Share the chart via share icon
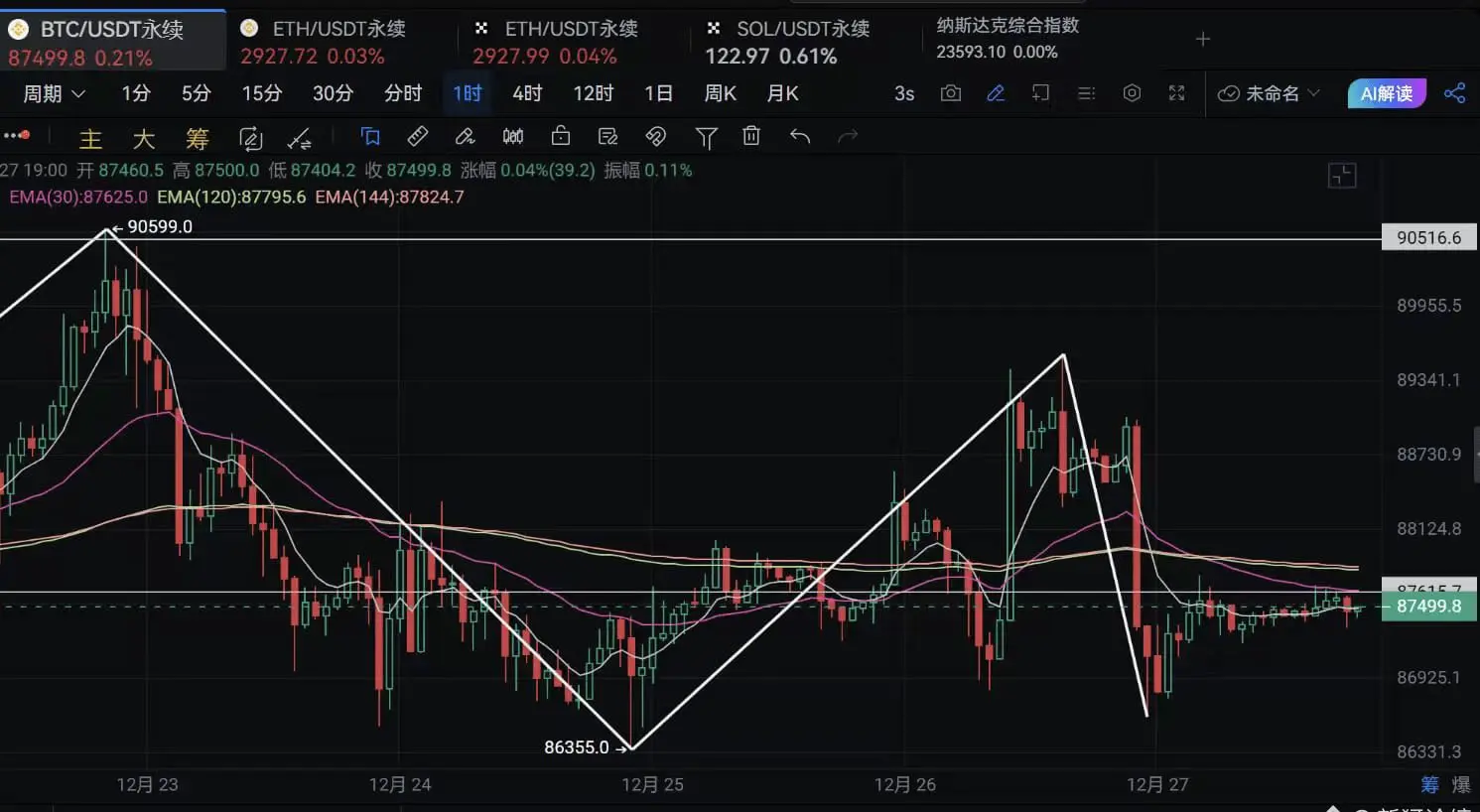Viewport: 1480px width, 812px height. pyautogui.click(x=1455, y=93)
